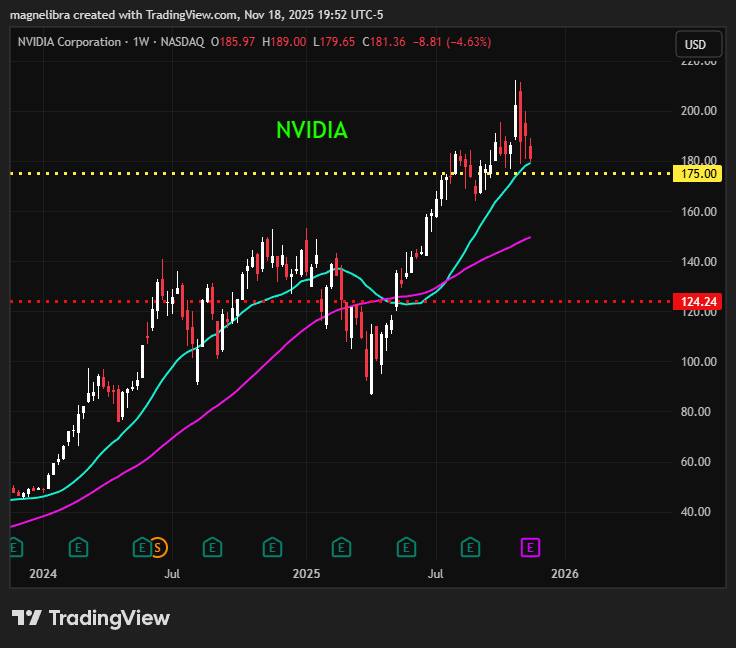Click the NVIDIA Corporation symbol title

coord(69,42)
